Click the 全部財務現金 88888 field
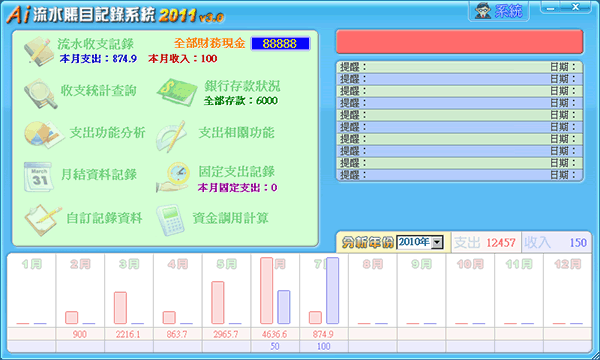This screenshot has height=360, width=600. coord(280,44)
